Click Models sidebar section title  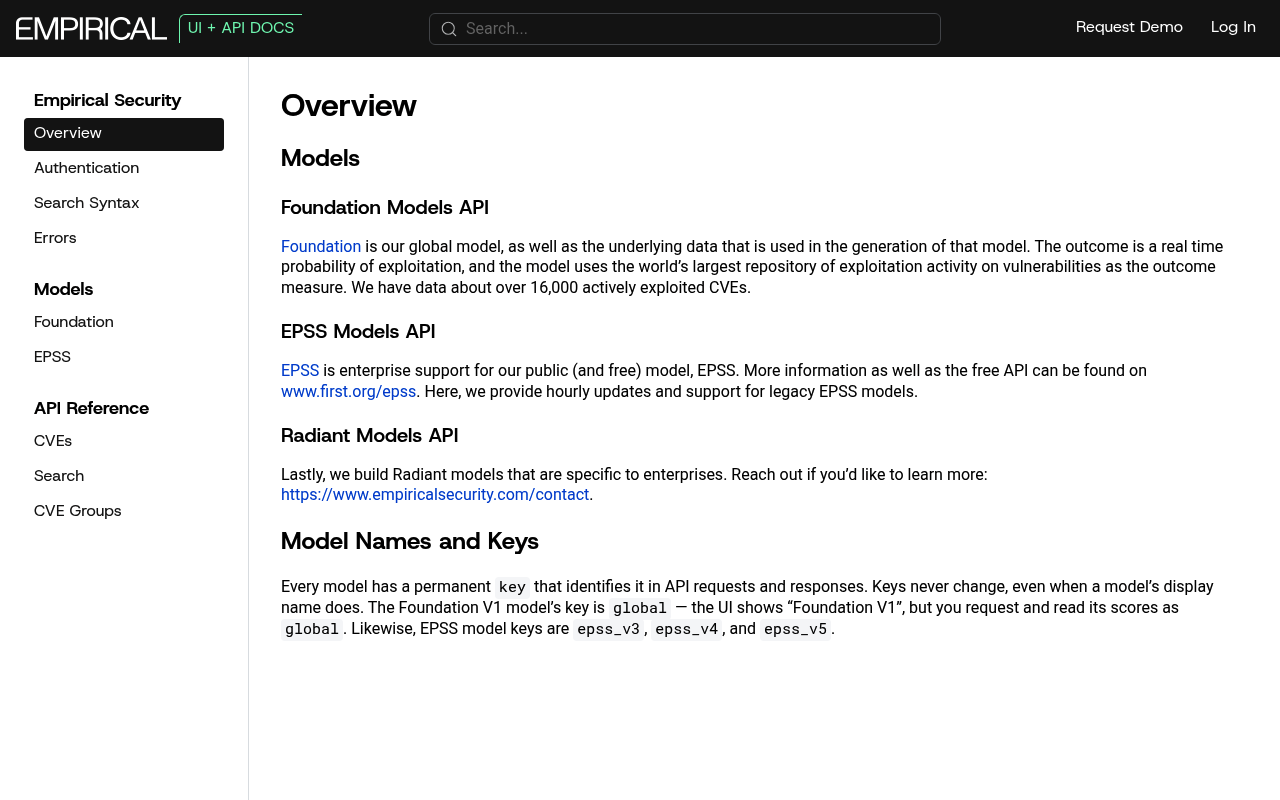pyautogui.click(x=64, y=290)
